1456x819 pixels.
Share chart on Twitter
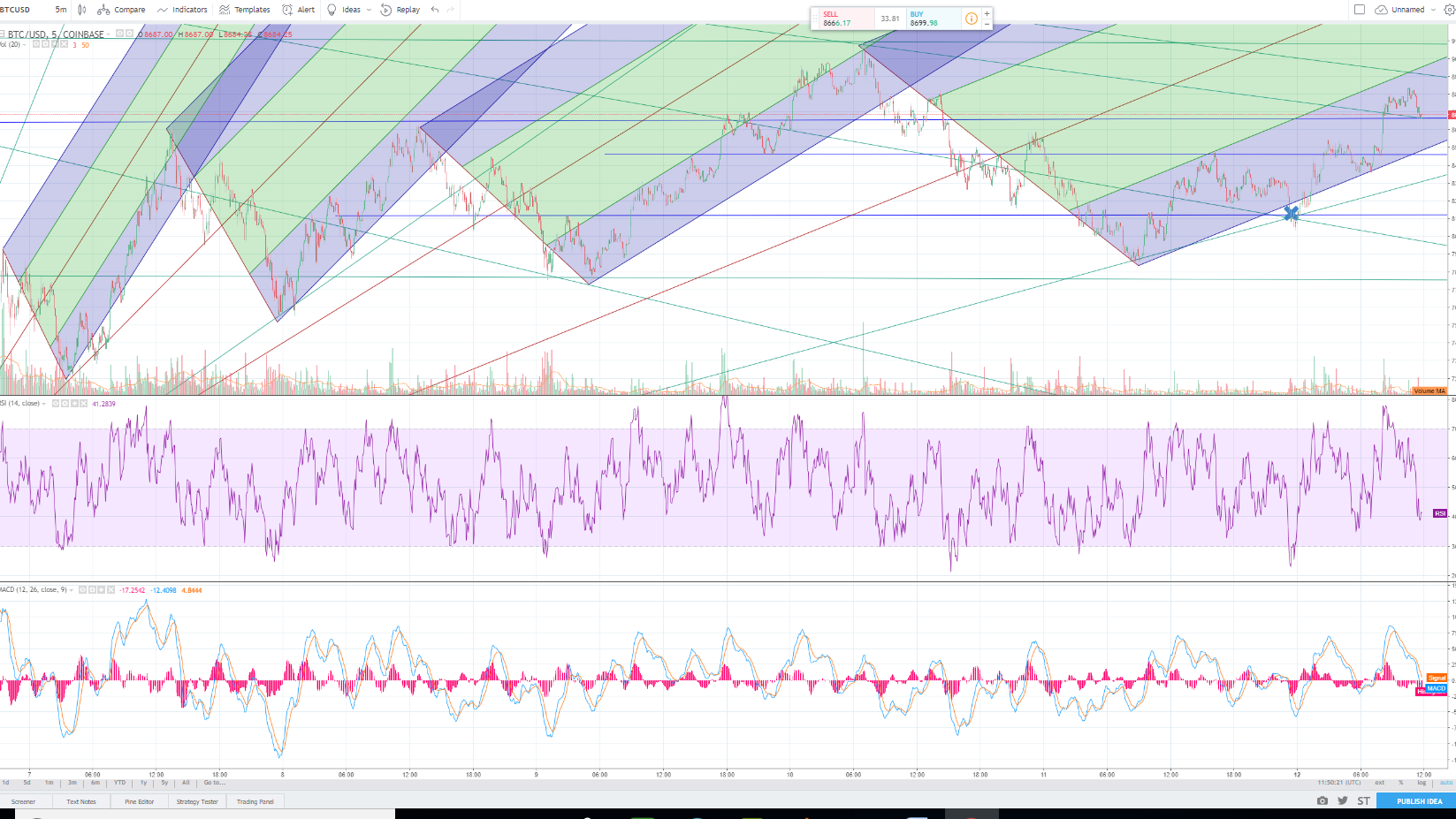point(1343,800)
